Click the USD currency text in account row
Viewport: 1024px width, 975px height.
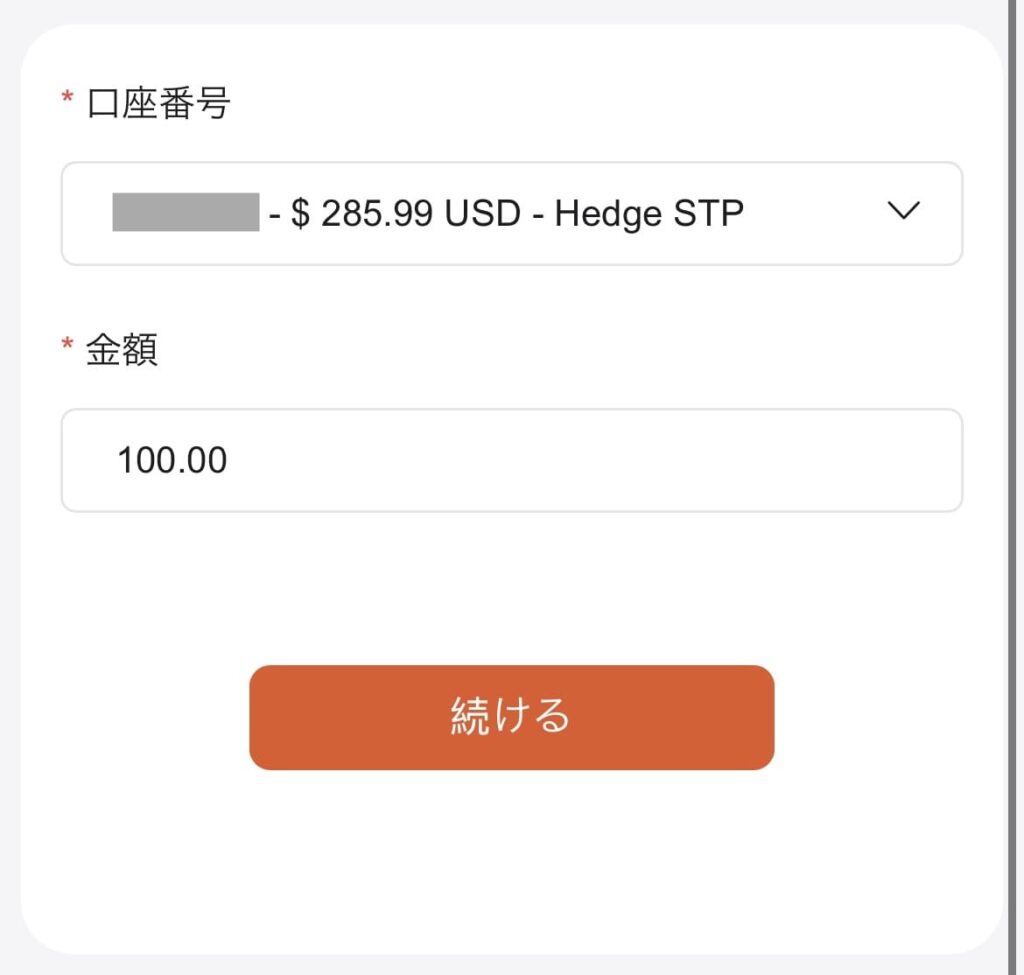[x=483, y=212]
